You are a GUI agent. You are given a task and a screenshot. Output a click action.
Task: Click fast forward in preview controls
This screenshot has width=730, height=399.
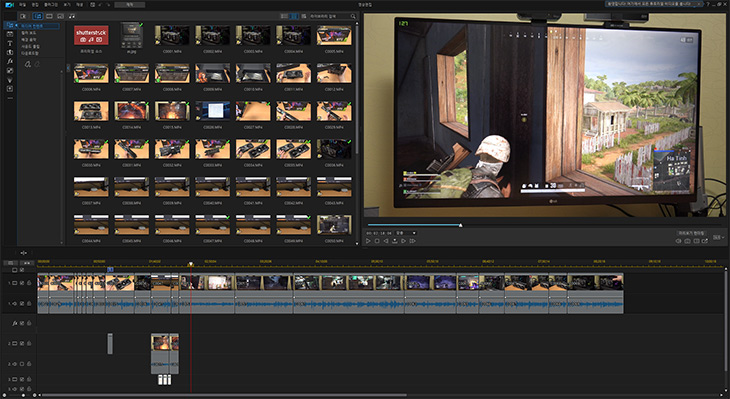pos(412,241)
